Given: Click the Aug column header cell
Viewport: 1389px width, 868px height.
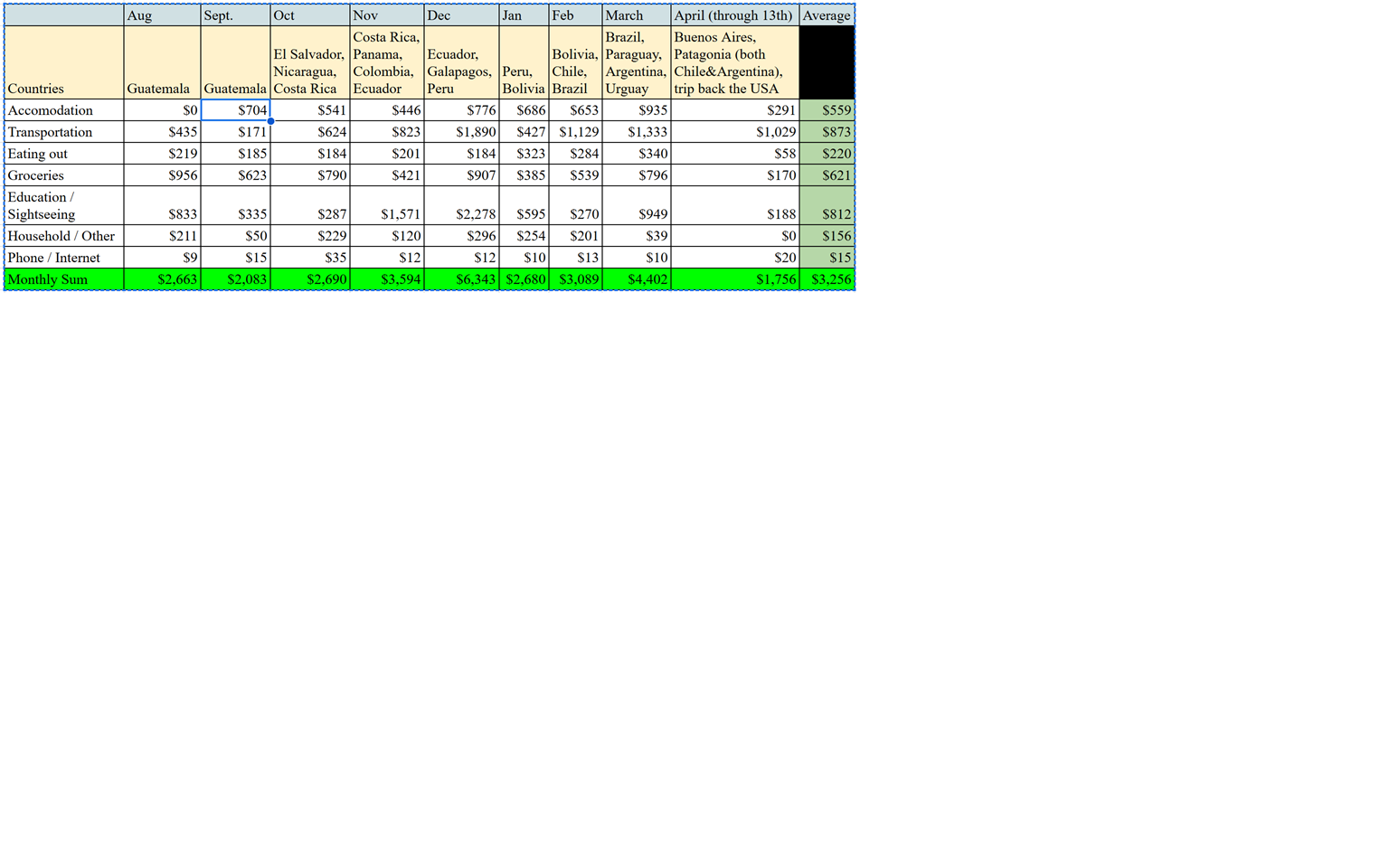Looking at the screenshot, I should 162,15.
